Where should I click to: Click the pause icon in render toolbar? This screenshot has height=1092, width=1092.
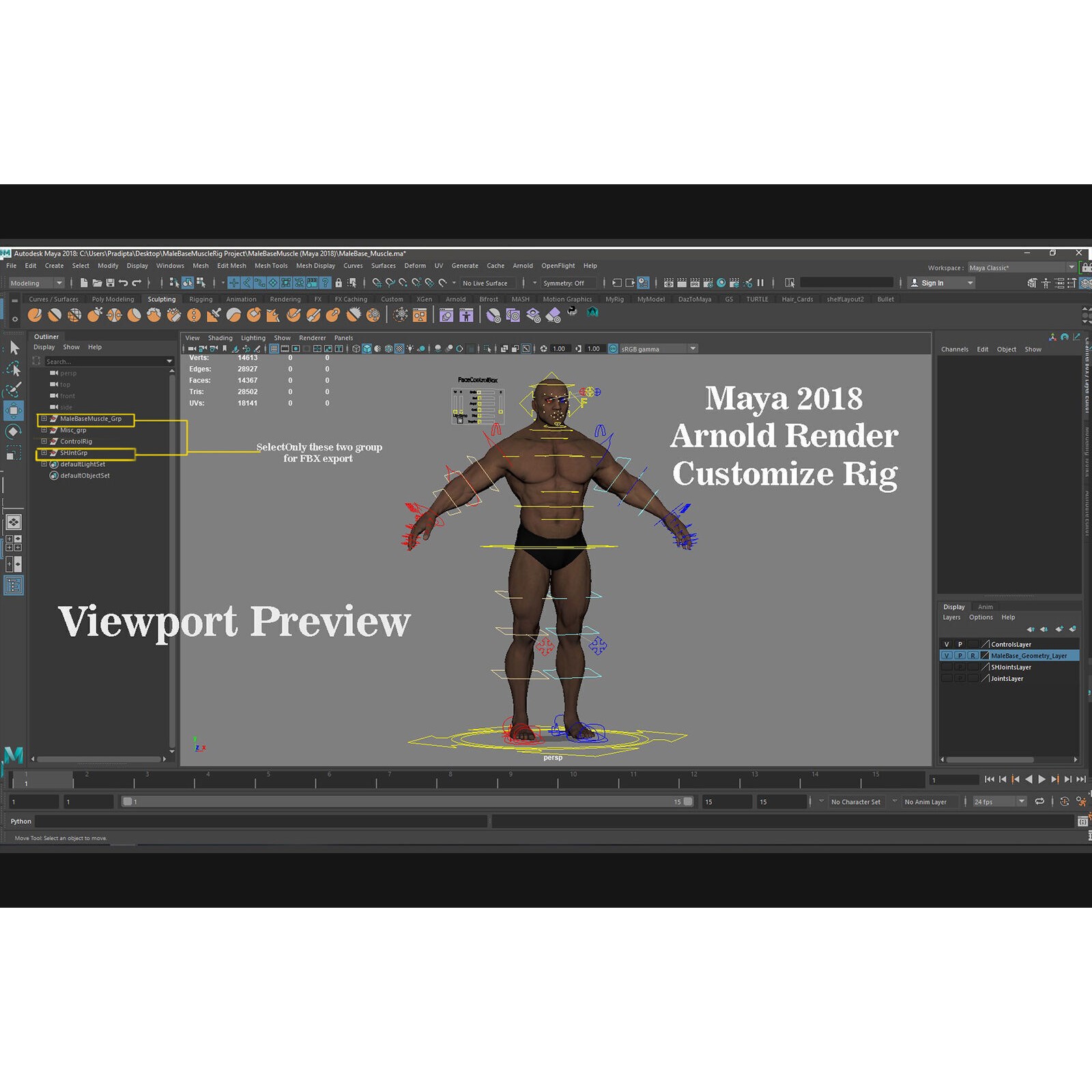tap(760, 283)
